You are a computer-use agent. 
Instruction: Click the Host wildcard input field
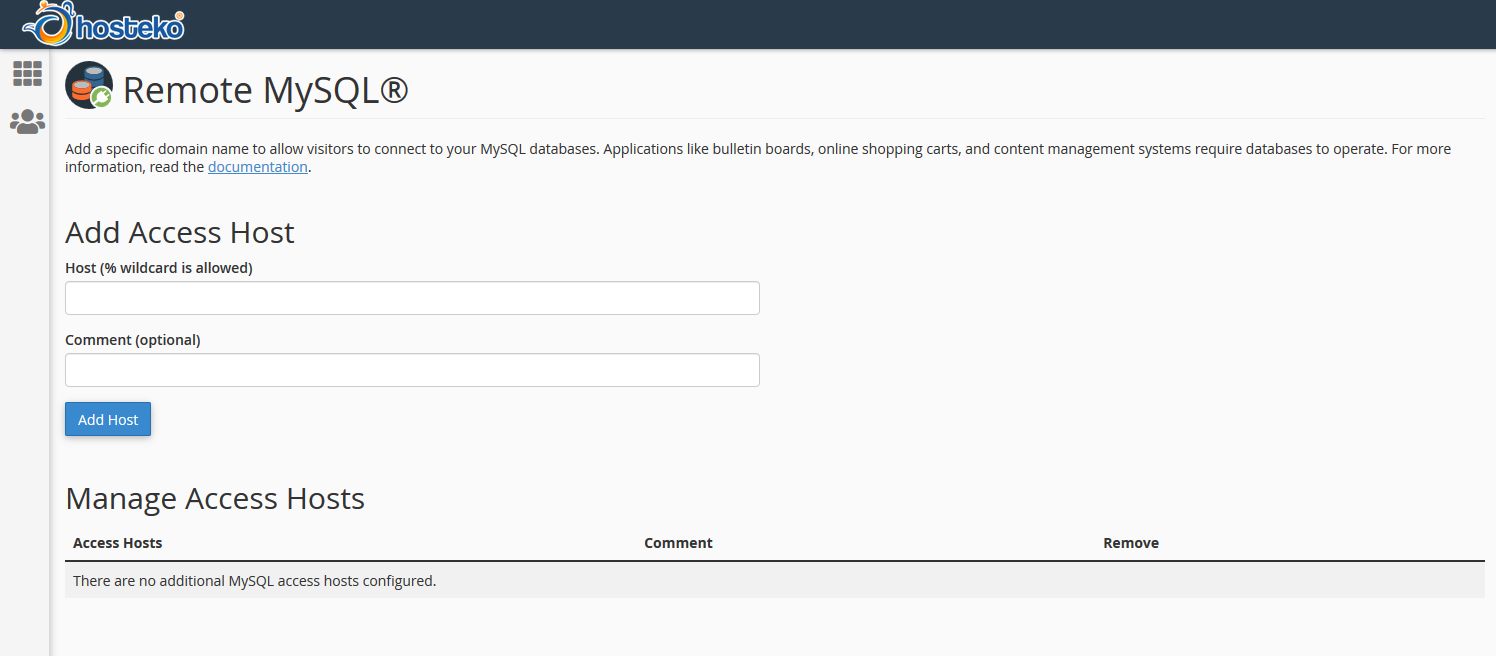tap(412, 297)
